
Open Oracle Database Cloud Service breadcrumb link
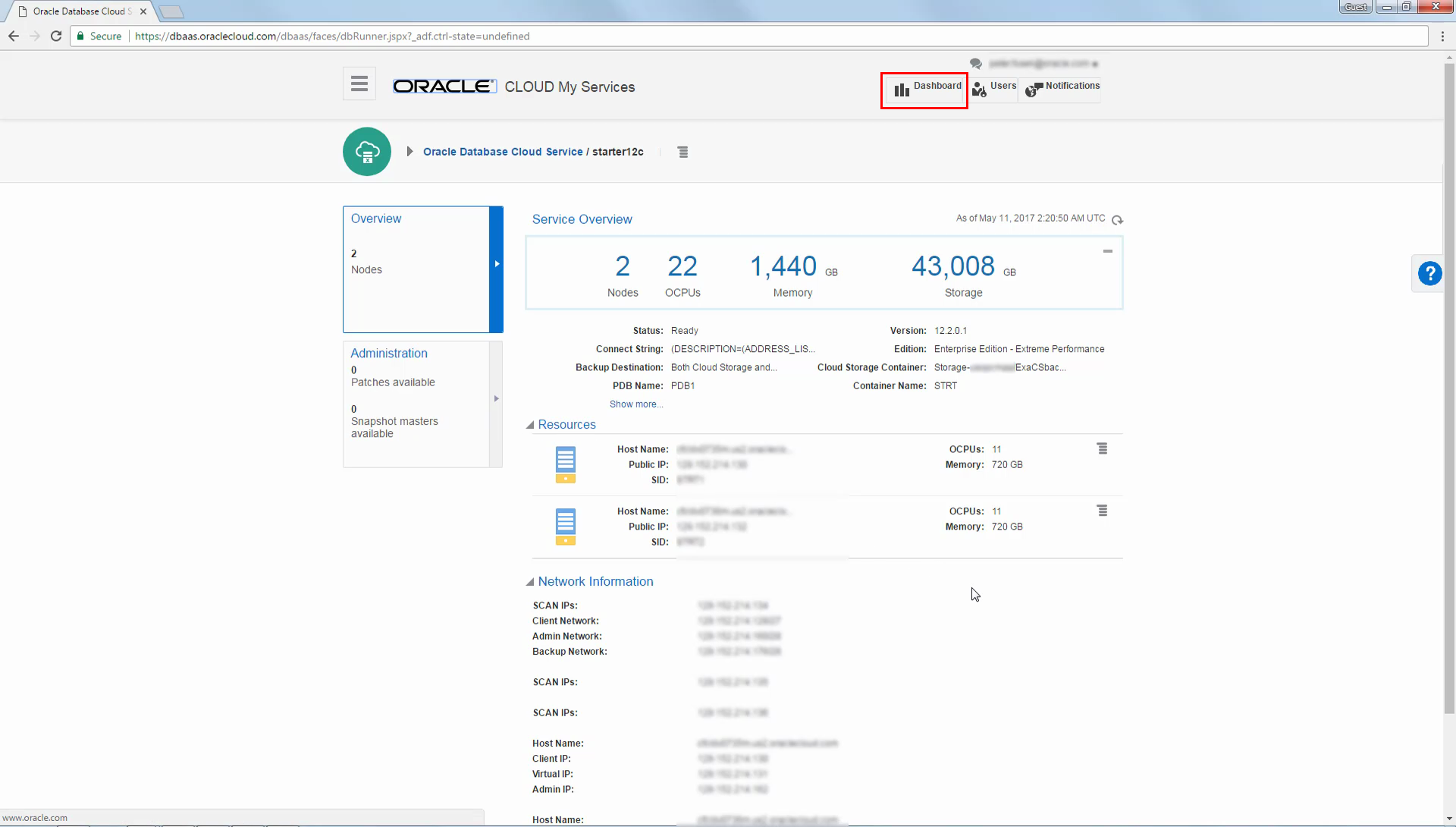(x=503, y=152)
